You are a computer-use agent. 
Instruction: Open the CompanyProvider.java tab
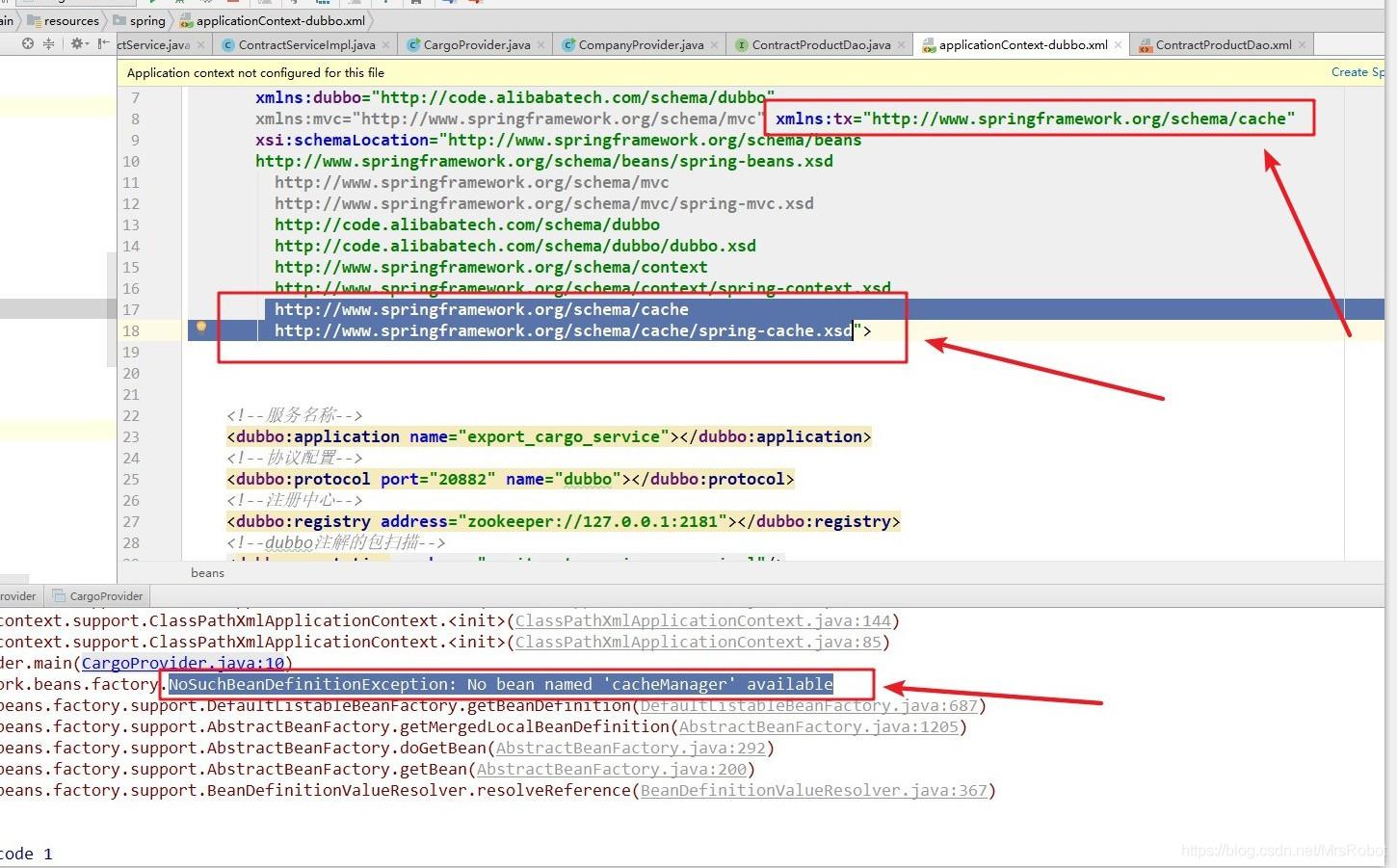pos(641,45)
